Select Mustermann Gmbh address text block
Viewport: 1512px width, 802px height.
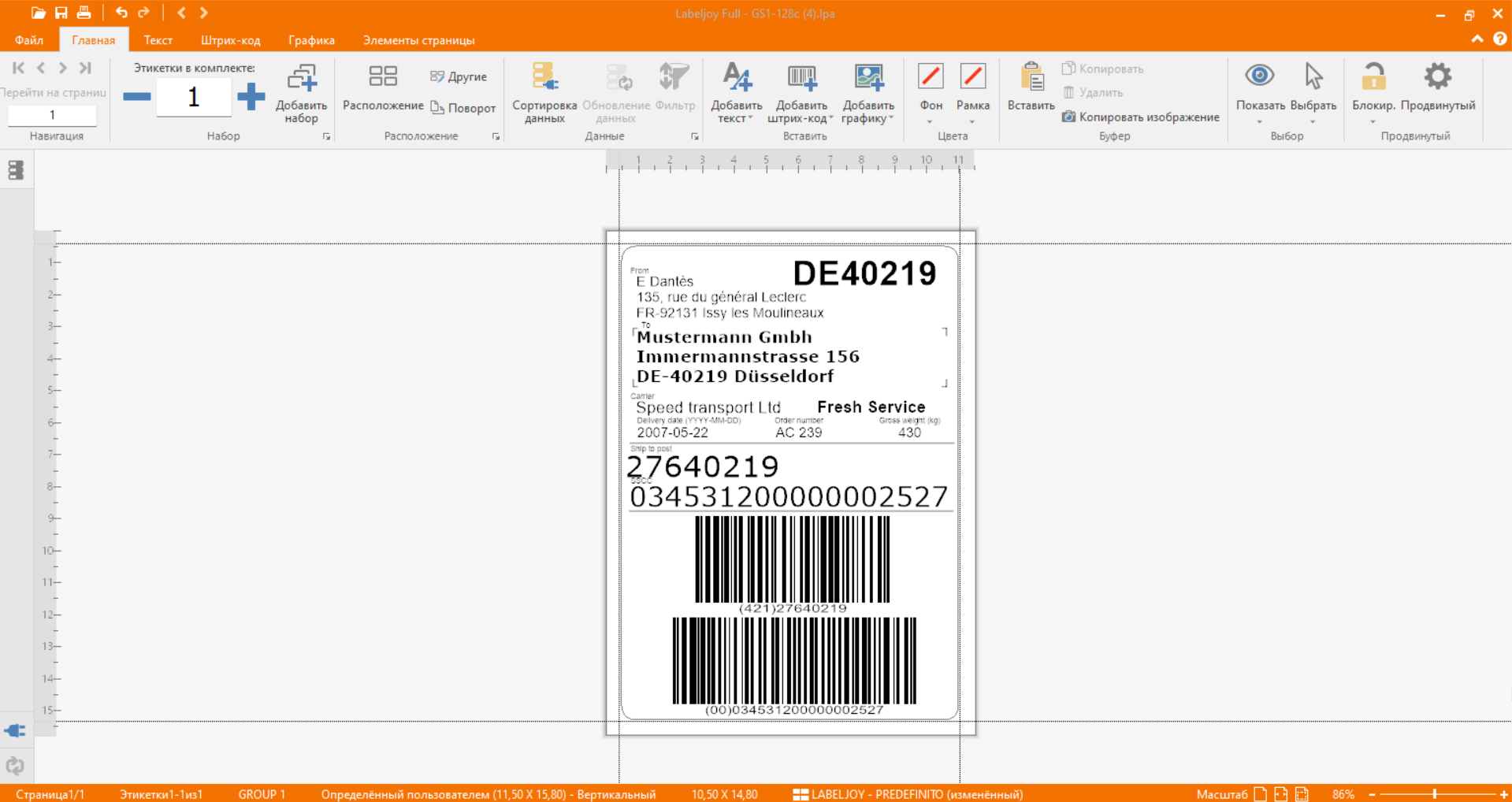point(748,356)
